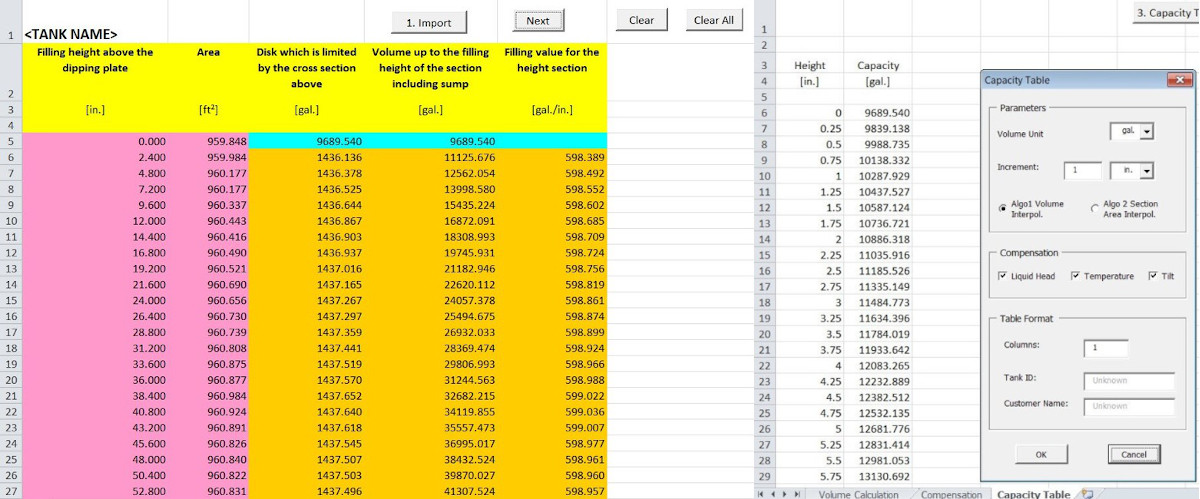This screenshot has width=1200, height=499.
Task: Select the volume cell 41307.524
Action: 431,492
